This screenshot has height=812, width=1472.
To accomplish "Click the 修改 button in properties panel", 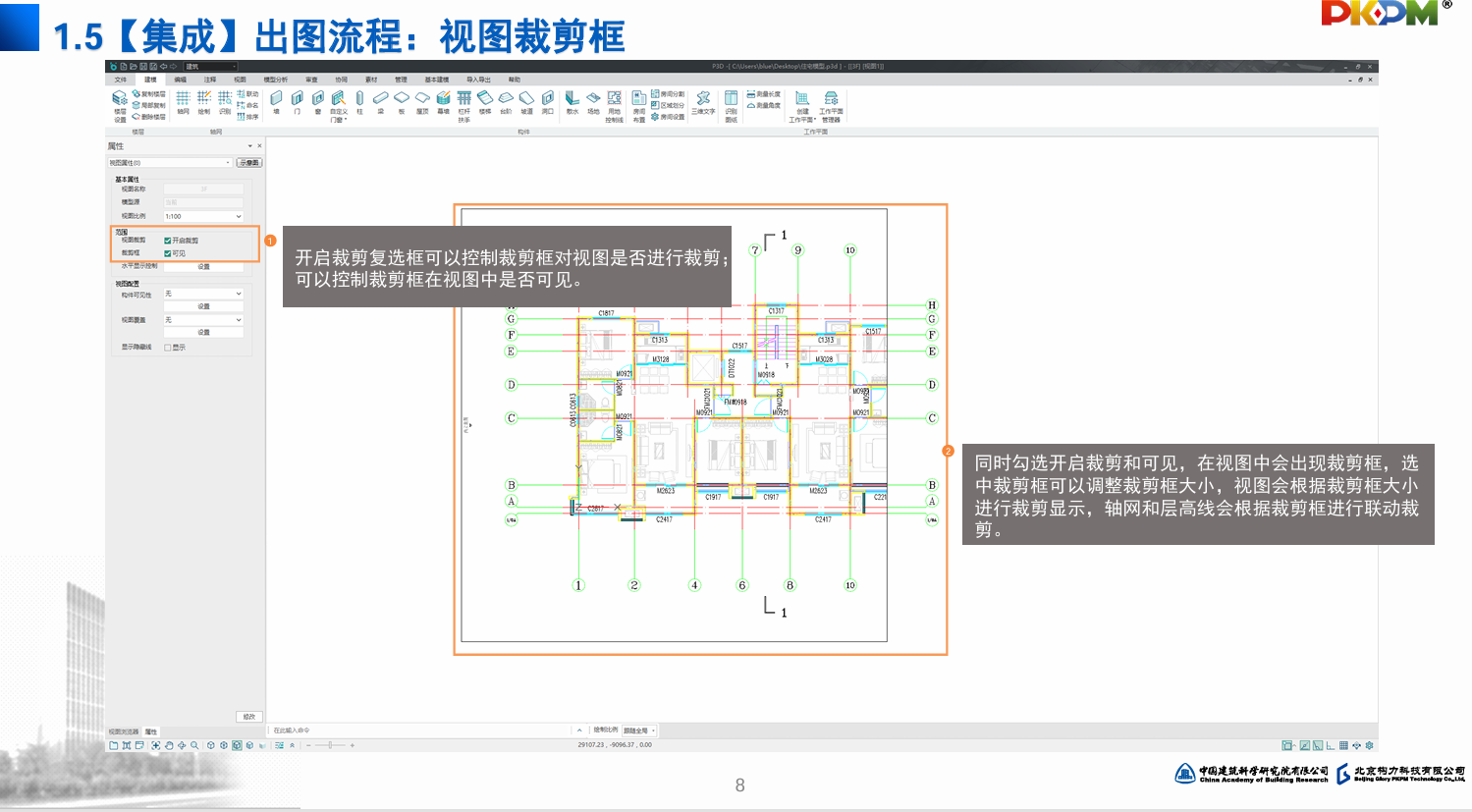I will point(249,717).
